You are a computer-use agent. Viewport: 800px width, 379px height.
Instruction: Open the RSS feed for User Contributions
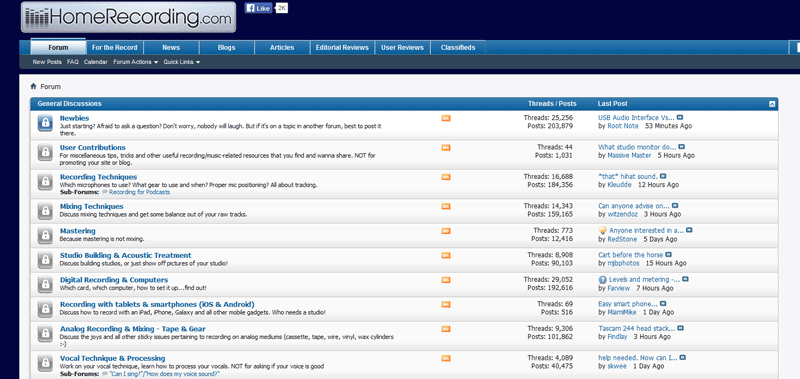(446, 148)
